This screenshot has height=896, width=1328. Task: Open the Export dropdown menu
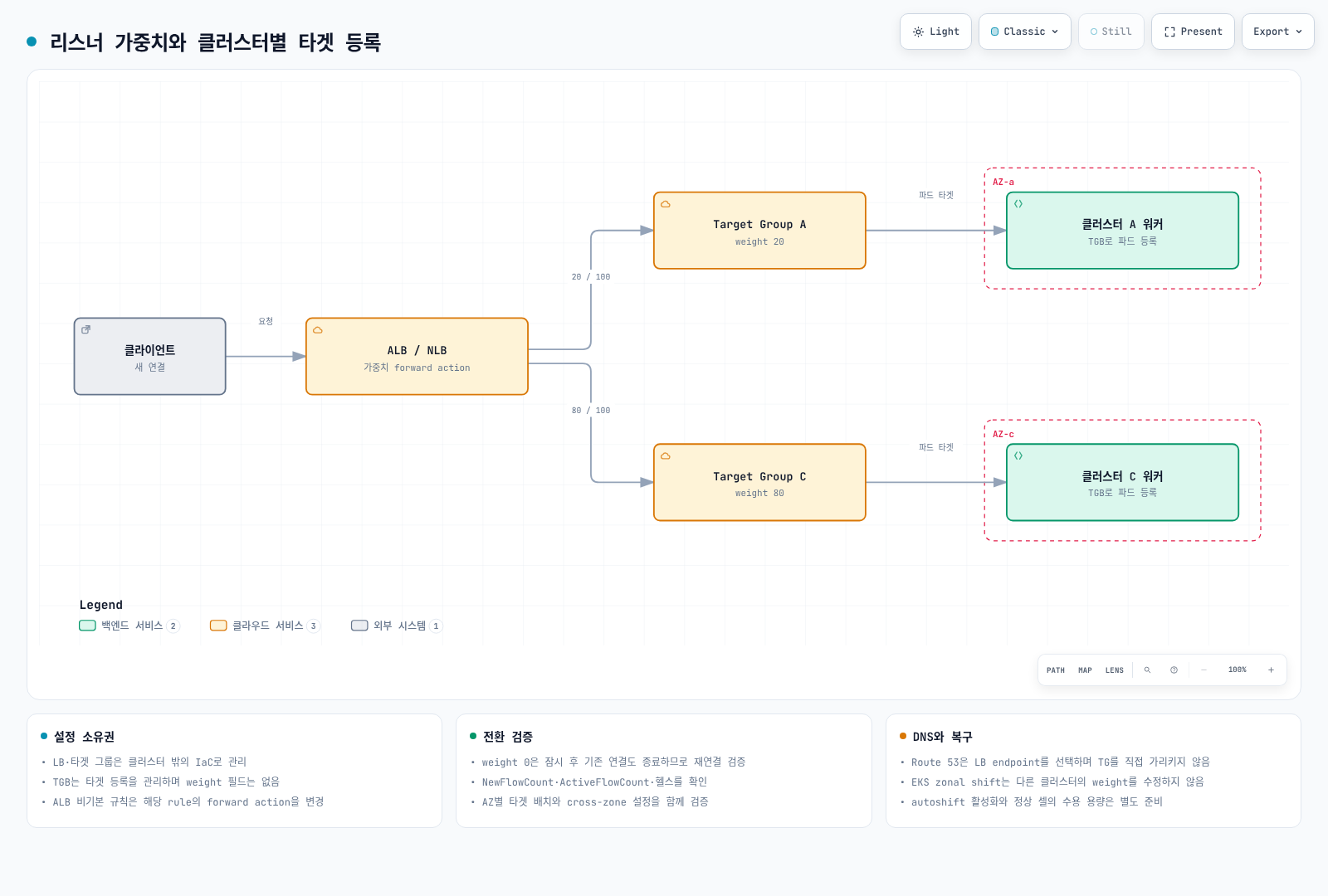coord(1277,32)
